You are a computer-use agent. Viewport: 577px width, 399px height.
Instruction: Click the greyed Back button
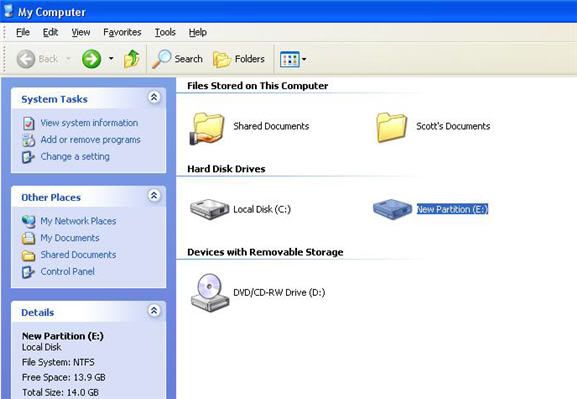[x=38, y=59]
